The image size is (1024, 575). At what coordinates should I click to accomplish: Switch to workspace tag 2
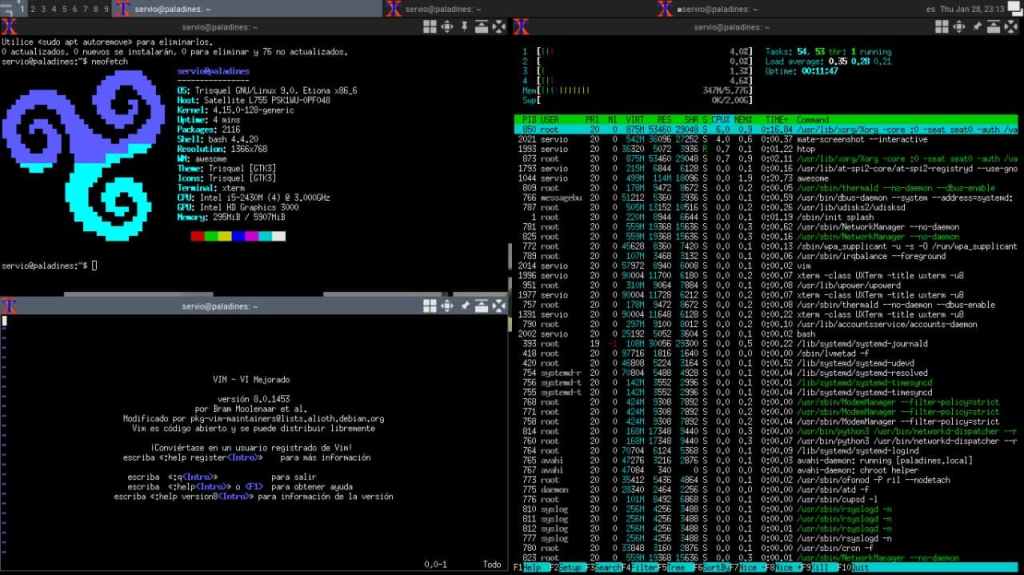[34, 8]
